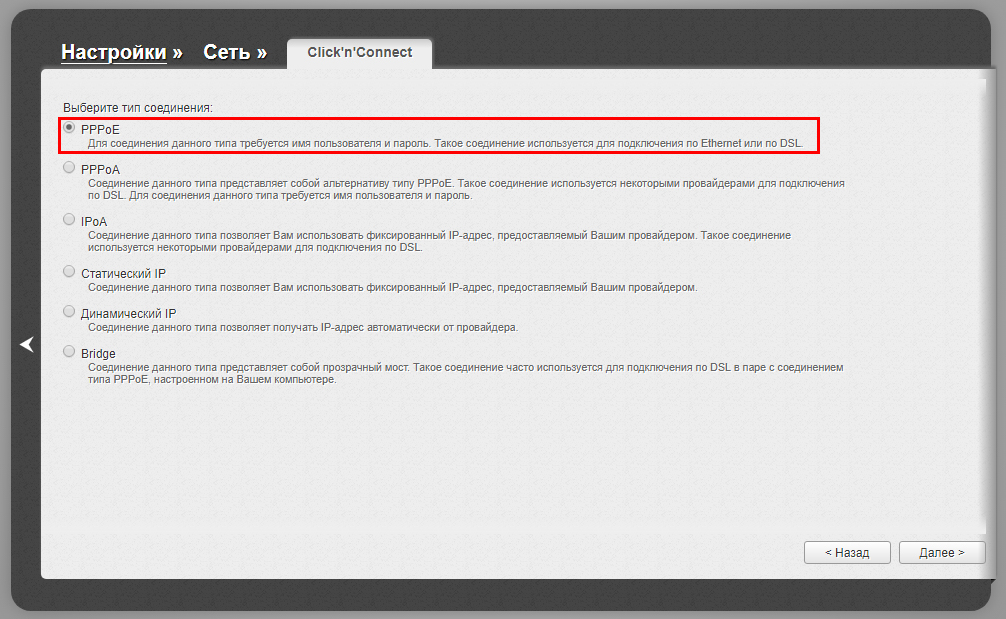Click the description about автоматически от провайдера
The height and width of the screenshot is (619, 1006).
303,327
